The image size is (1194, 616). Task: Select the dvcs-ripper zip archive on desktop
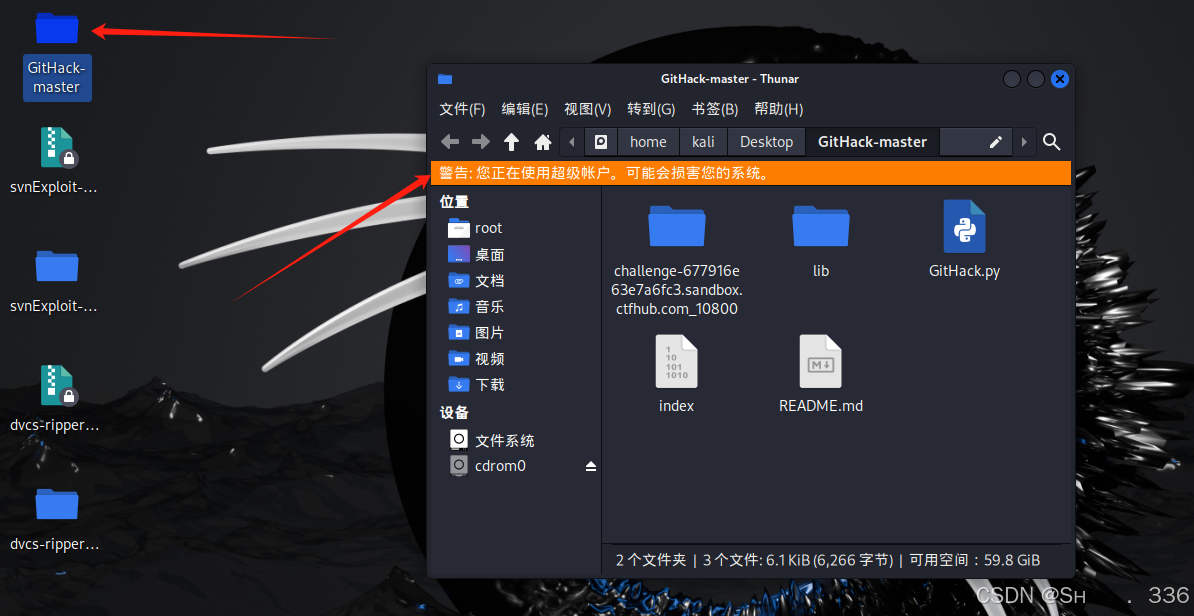pos(55,399)
